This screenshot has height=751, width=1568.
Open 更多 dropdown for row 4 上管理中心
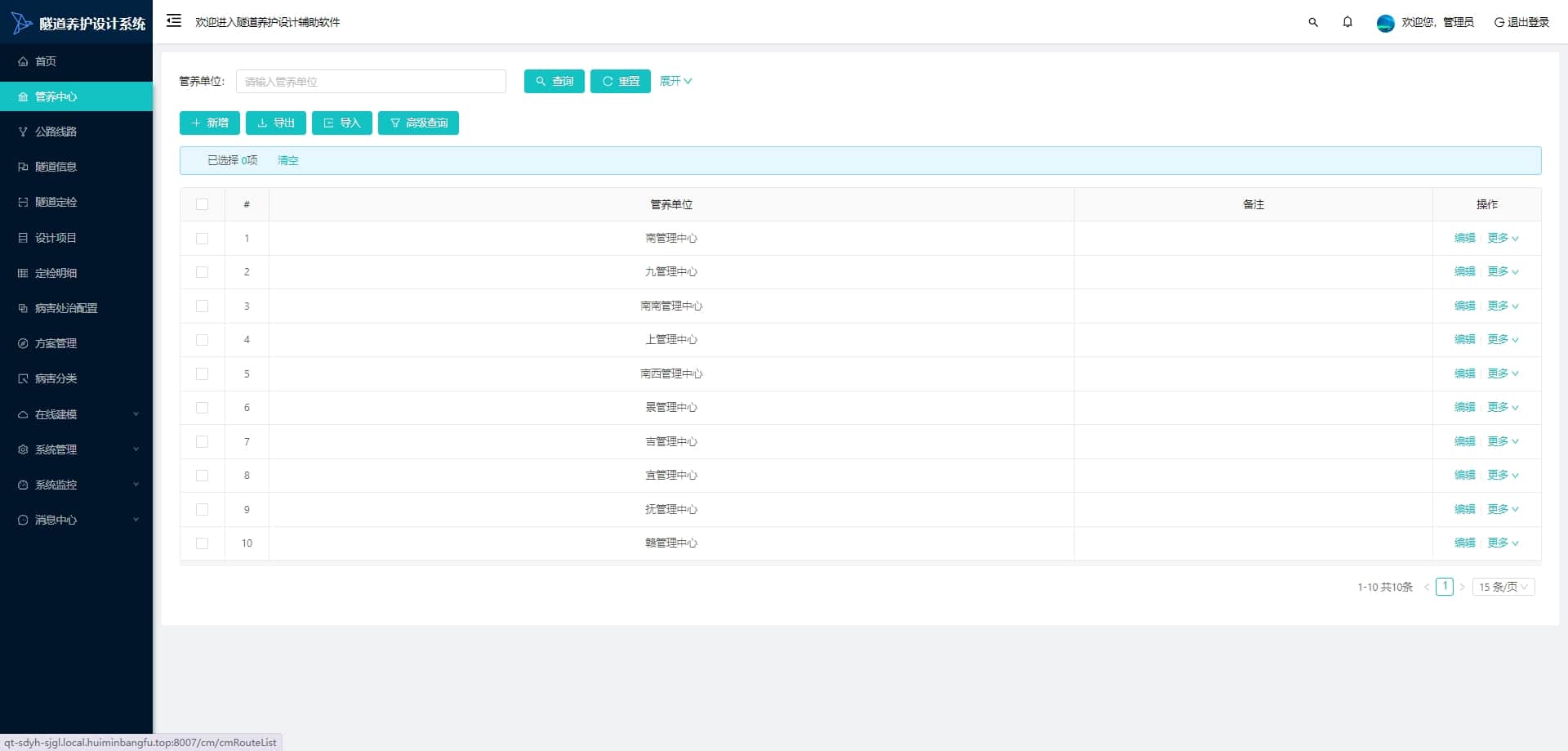click(1503, 339)
